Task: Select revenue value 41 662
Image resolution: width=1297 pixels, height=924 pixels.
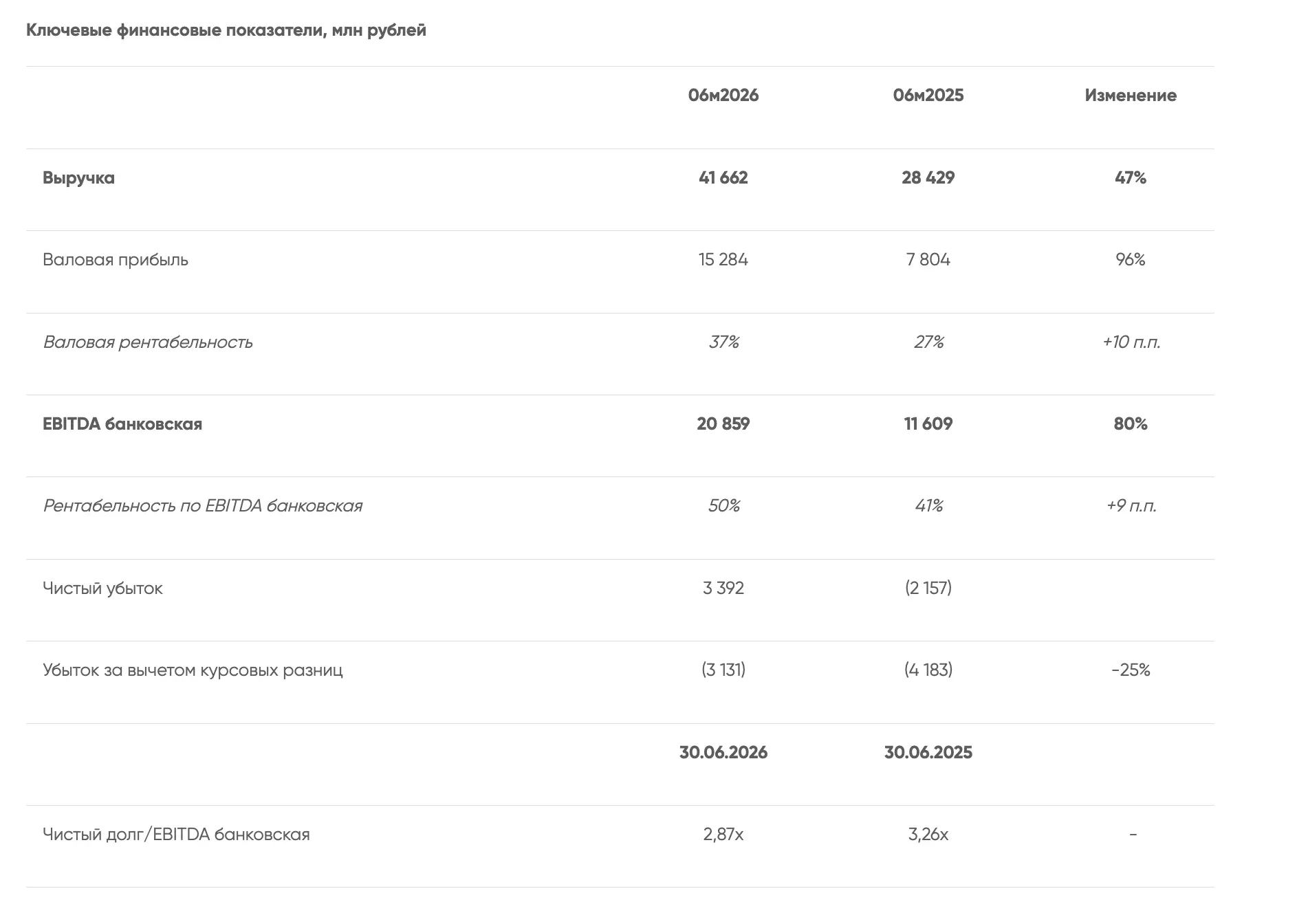Action: pyautogui.click(x=723, y=178)
